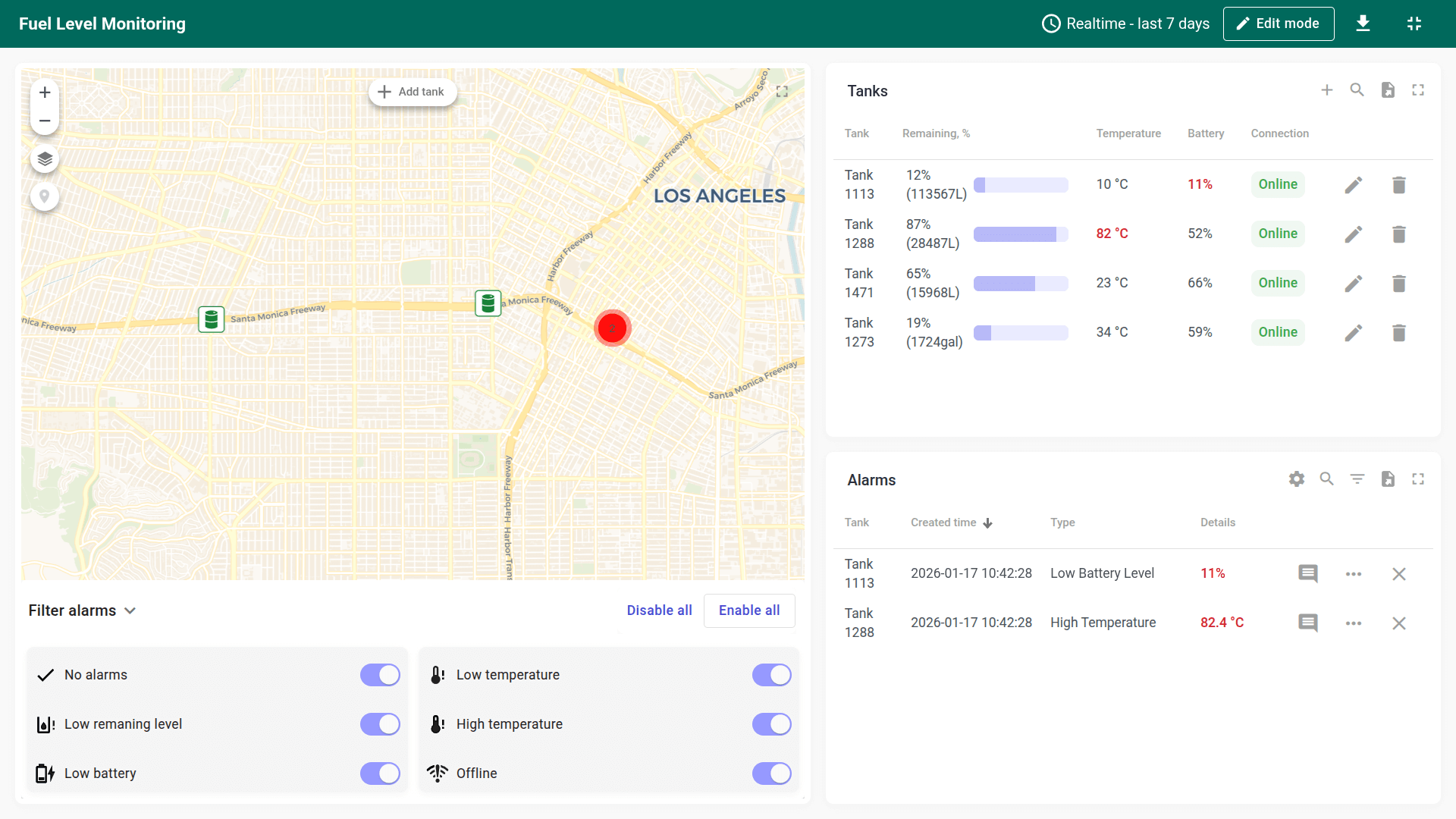Screen dimensions: 1456x819
Task: Switch off the High temperature filter
Action: coord(771,724)
